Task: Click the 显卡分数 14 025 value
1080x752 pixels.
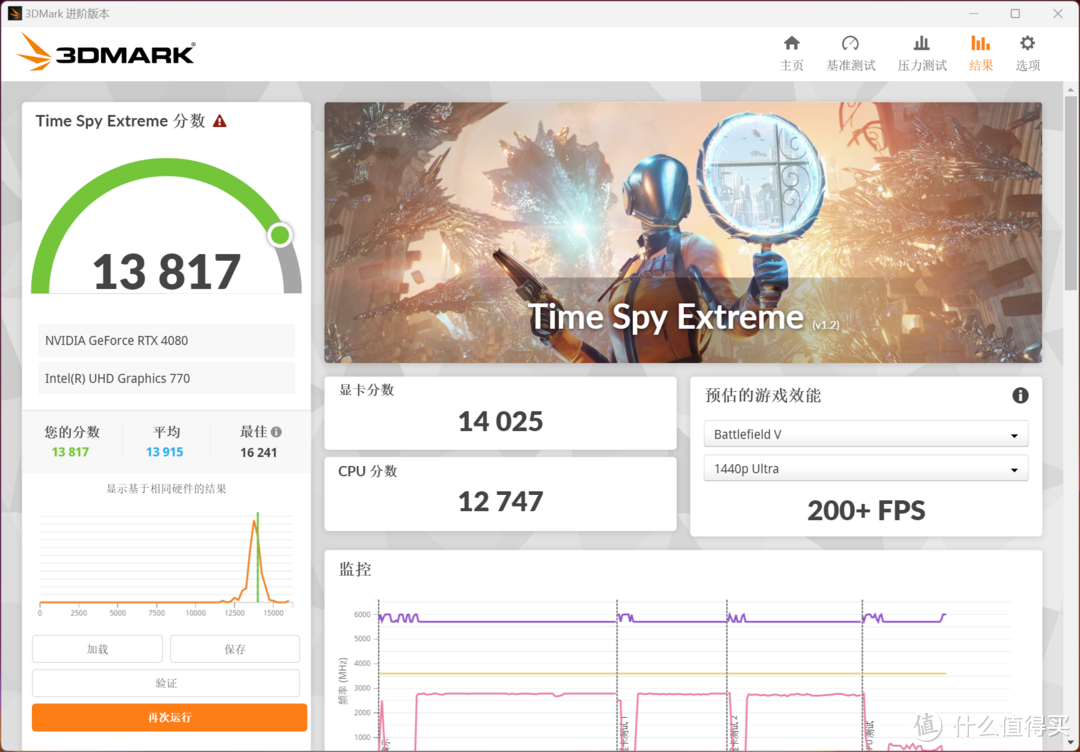Action: coord(501,421)
